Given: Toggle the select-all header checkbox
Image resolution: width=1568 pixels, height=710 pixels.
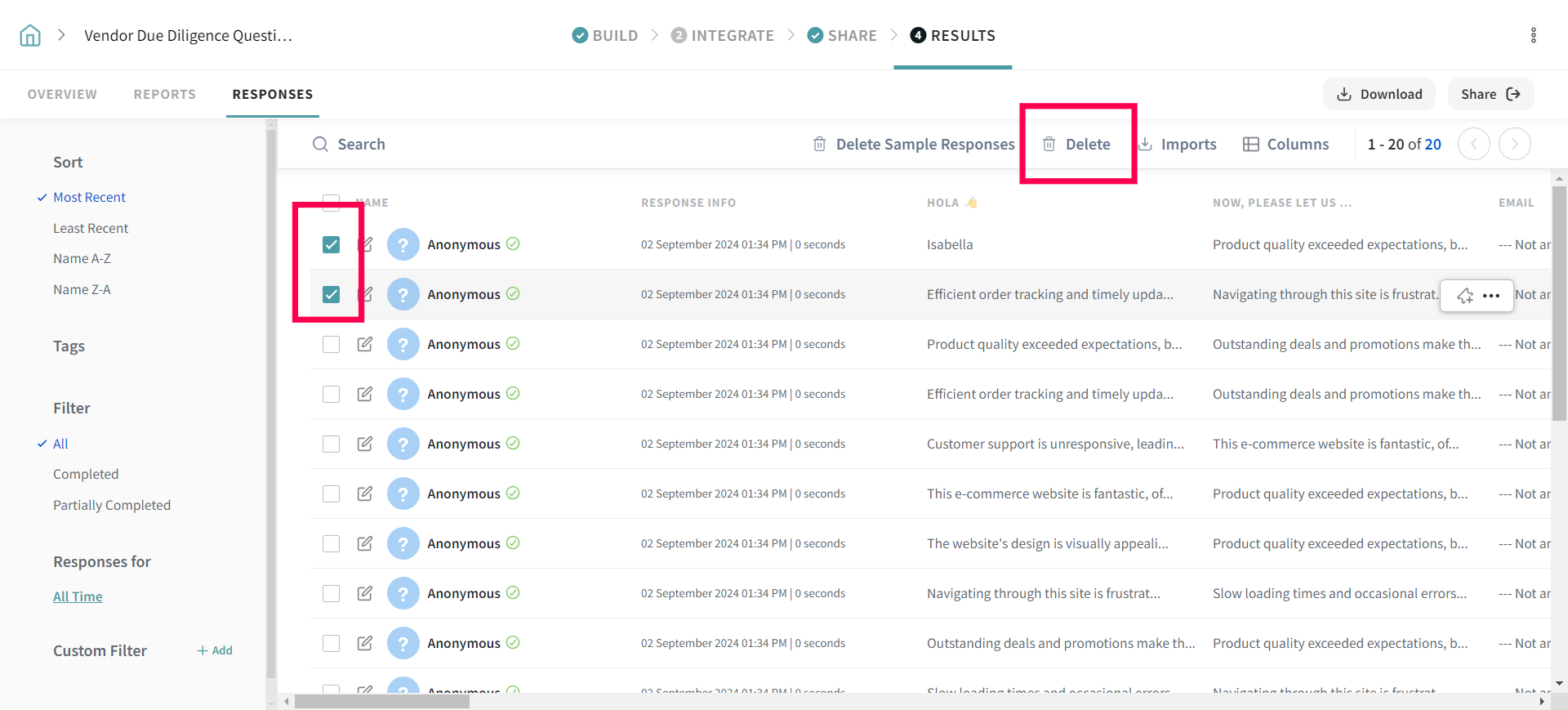Looking at the screenshot, I should pyautogui.click(x=331, y=202).
